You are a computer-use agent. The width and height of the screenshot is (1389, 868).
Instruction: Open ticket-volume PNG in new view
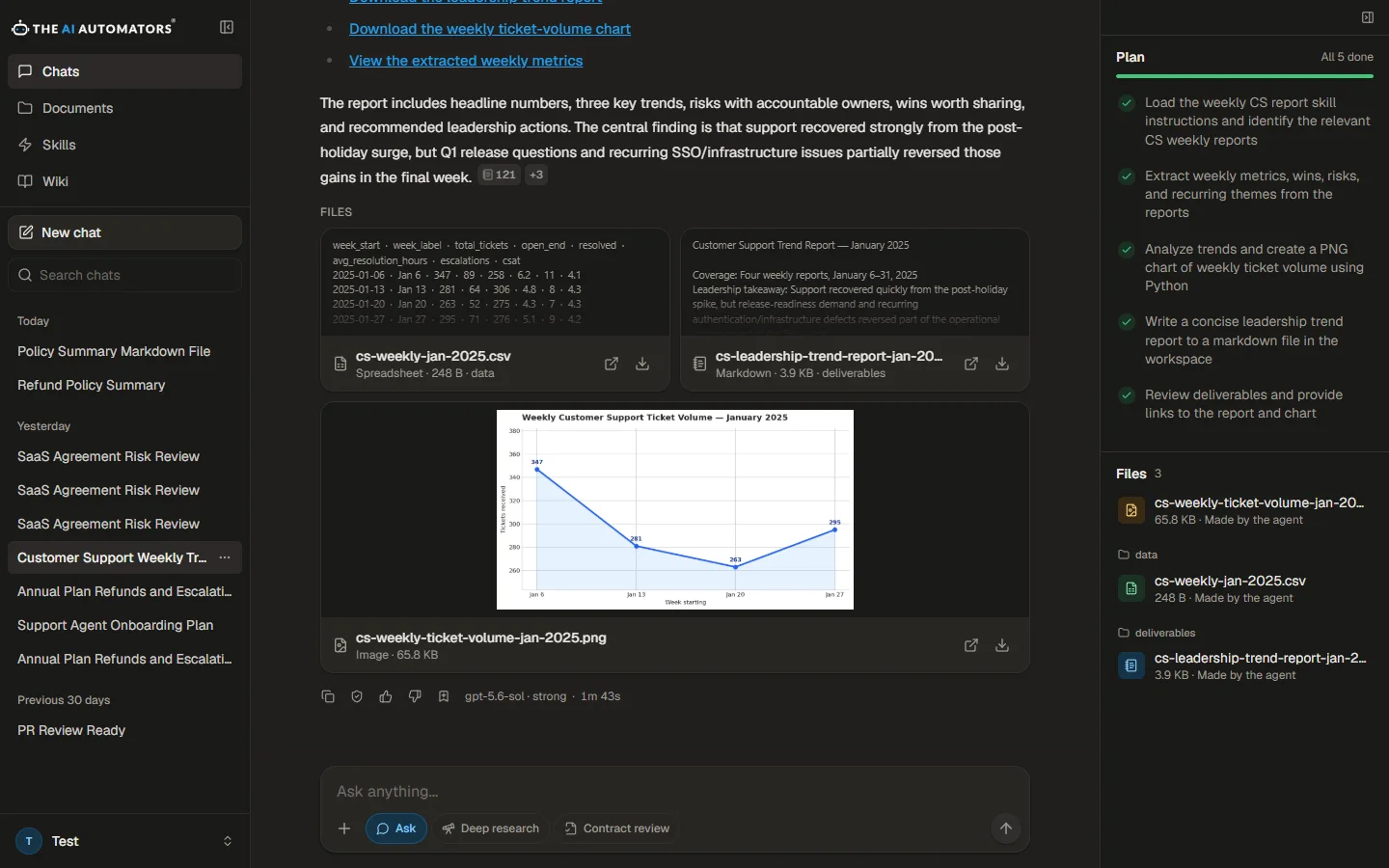pos(971,645)
